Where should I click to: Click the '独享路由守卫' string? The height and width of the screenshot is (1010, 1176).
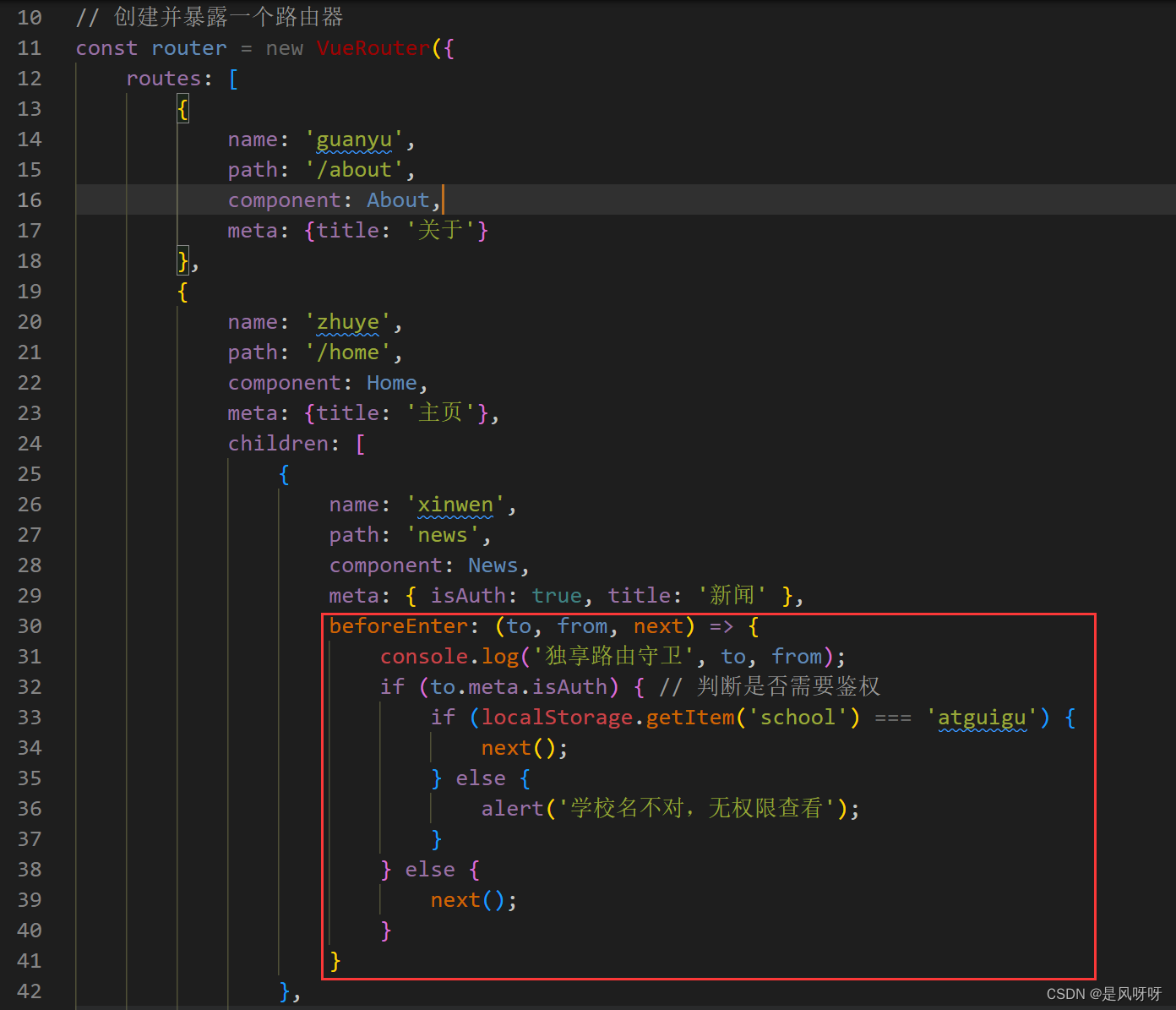614,657
